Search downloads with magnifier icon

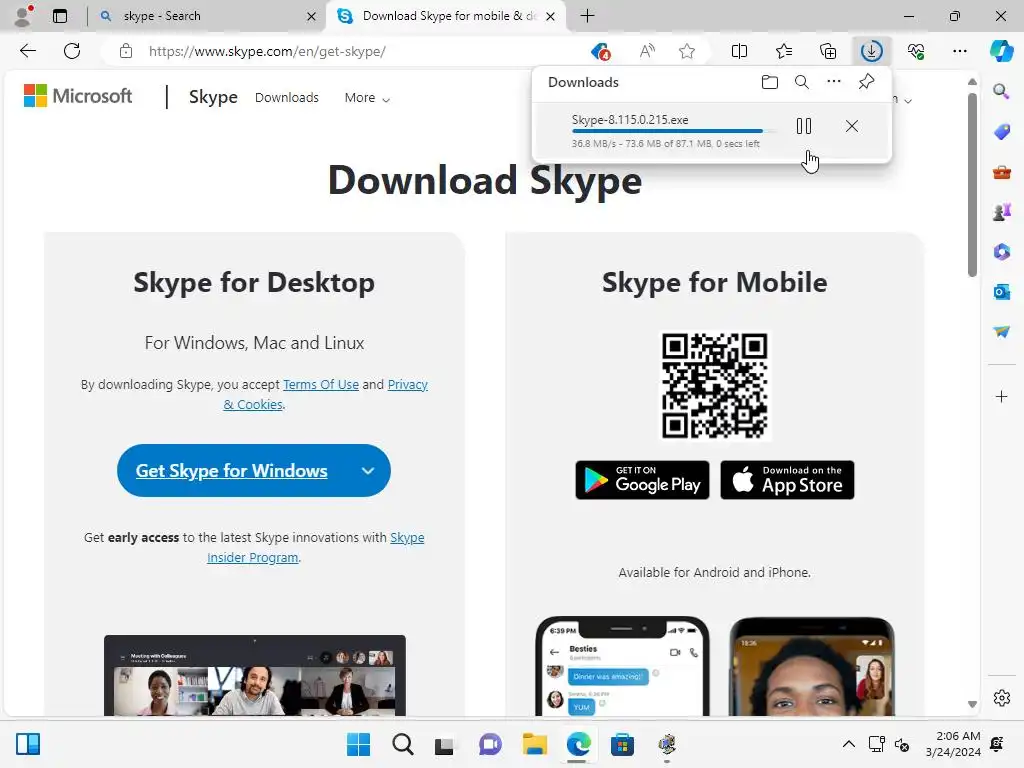[802, 82]
